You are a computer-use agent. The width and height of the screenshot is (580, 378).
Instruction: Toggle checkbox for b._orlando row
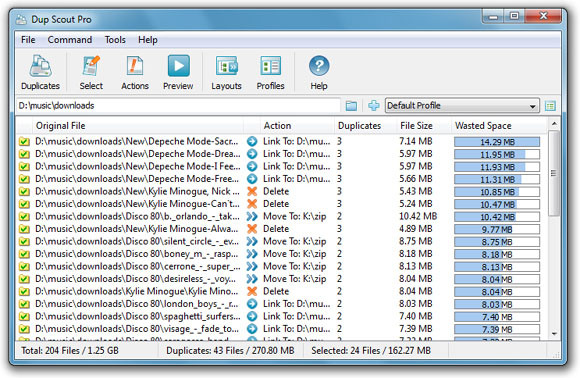tap(24, 217)
